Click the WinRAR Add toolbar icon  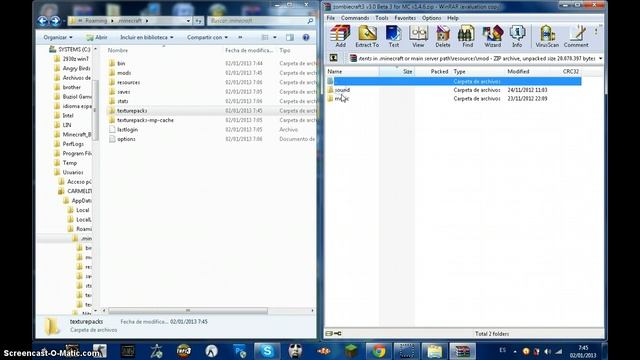click(x=340, y=36)
